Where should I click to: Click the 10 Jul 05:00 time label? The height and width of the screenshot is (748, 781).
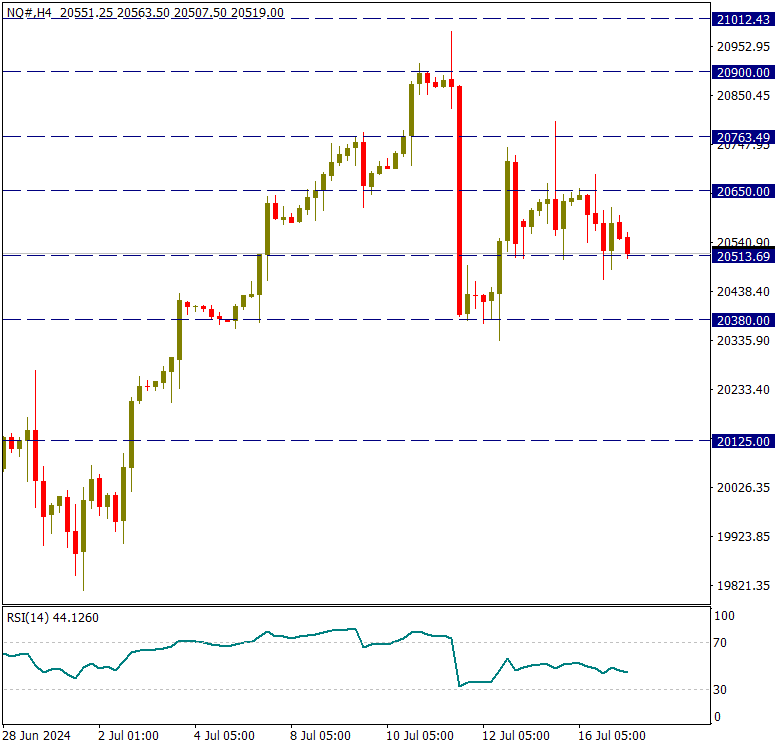pos(420,736)
